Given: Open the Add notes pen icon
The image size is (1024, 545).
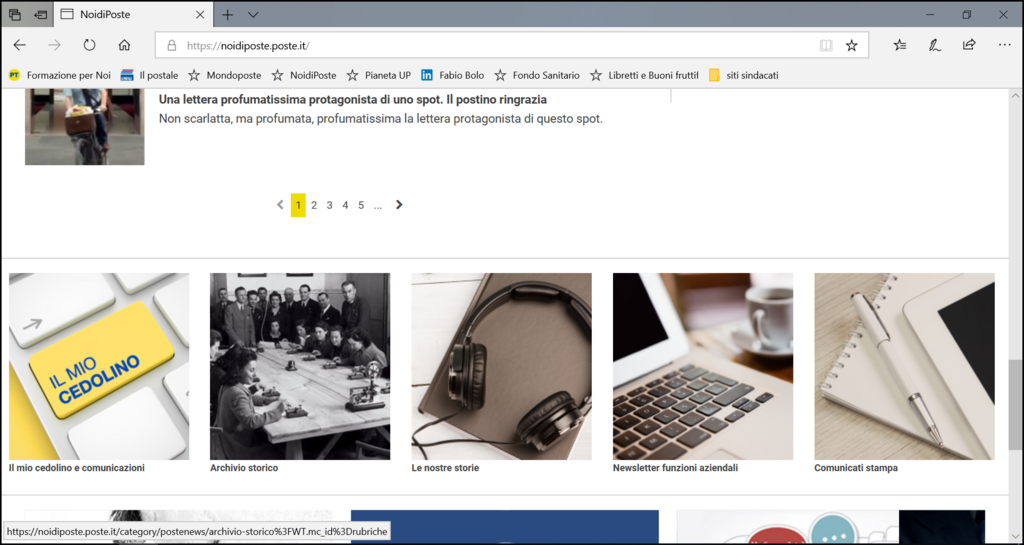Looking at the screenshot, I should 935,45.
